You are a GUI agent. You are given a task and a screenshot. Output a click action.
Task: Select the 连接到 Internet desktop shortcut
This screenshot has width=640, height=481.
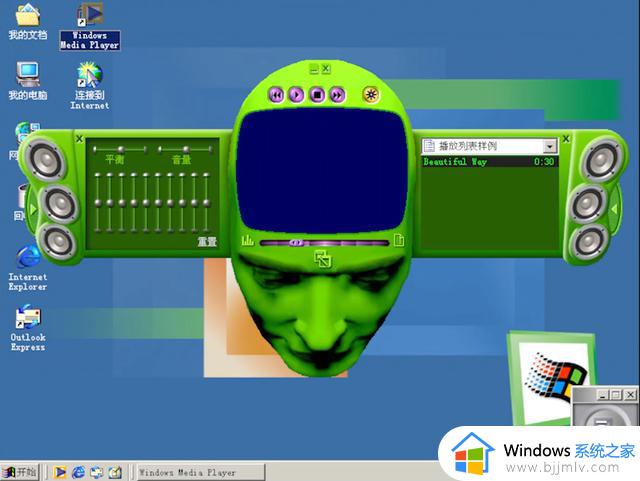pyautogui.click(x=90, y=86)
